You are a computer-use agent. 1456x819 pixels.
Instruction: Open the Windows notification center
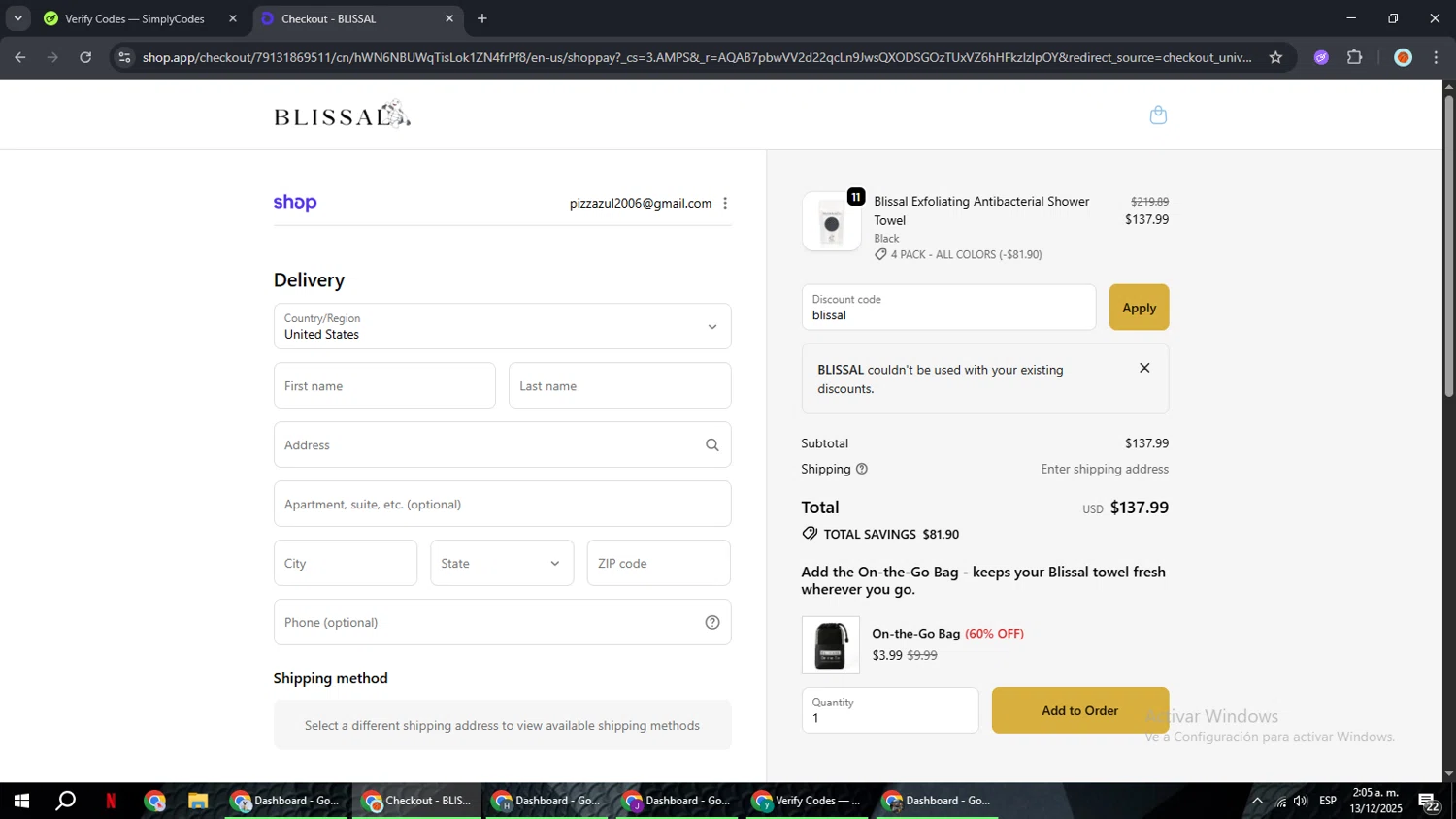tap(1429, 802)
